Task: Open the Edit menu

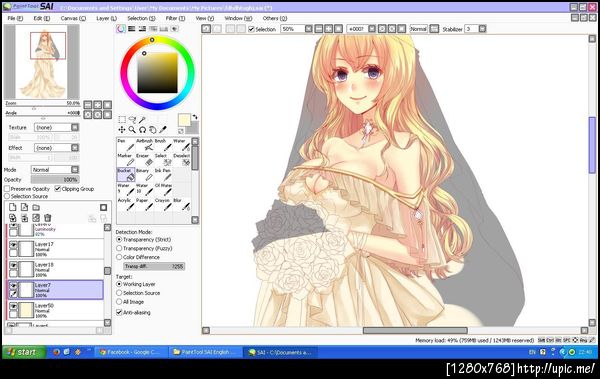Action: [41, 18]
